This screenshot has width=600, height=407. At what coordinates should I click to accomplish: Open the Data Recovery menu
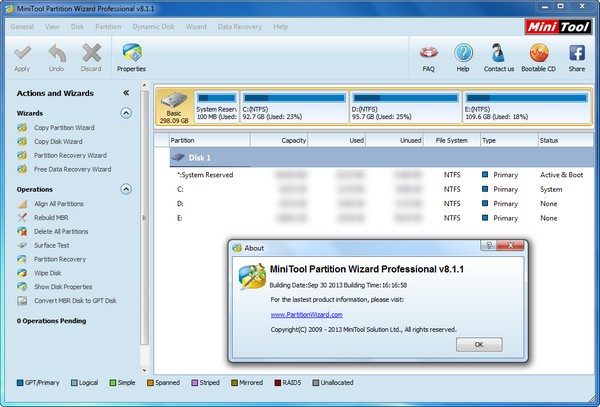[x=240, y=27]
